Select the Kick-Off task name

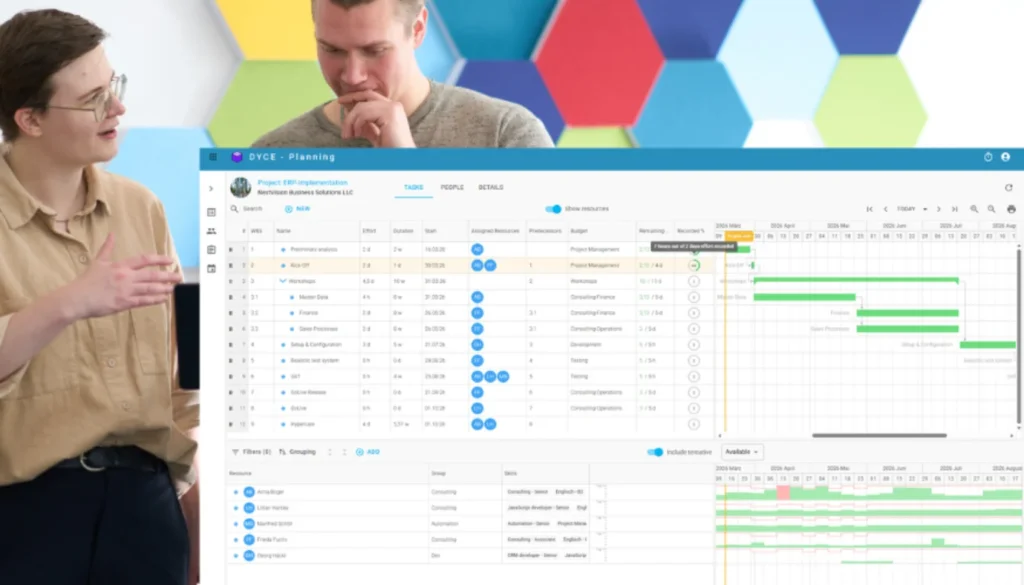[300, 266]
